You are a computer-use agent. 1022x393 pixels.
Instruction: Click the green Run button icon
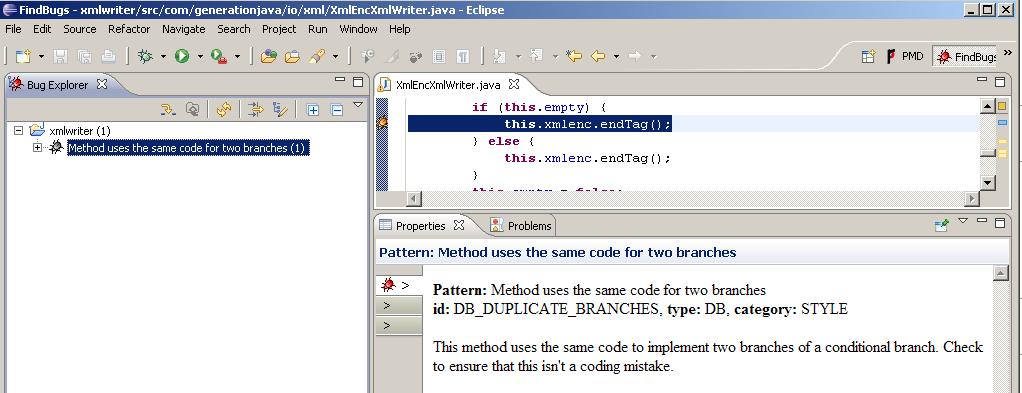[x=181, y=57]
